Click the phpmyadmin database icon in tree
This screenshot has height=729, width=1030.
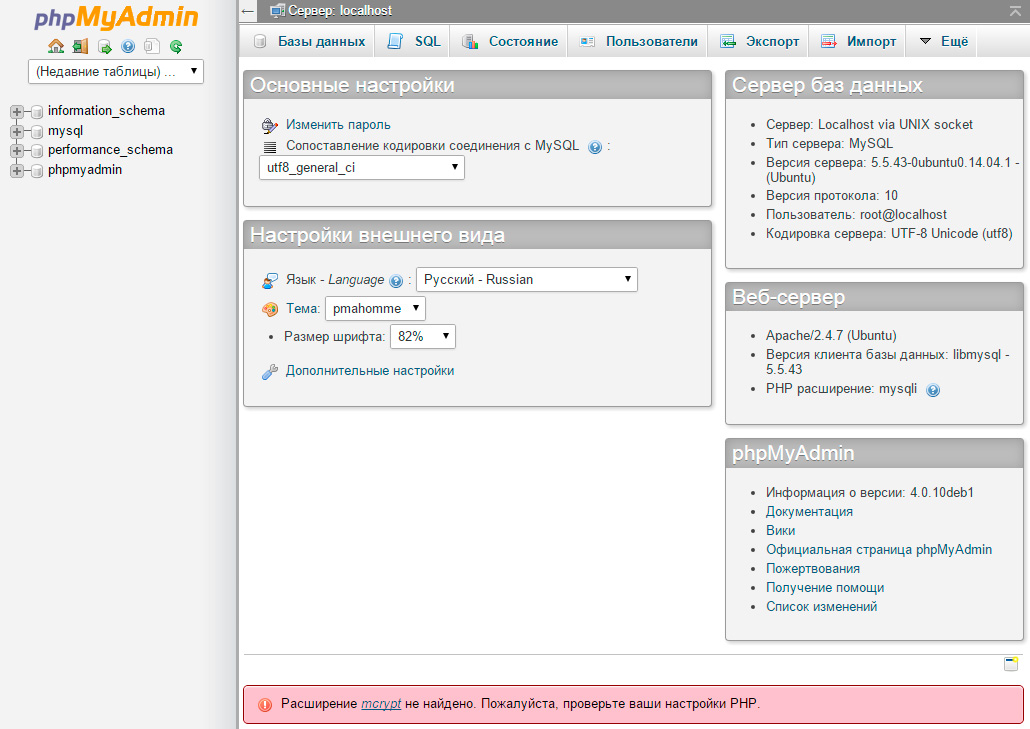click(37, 171)
